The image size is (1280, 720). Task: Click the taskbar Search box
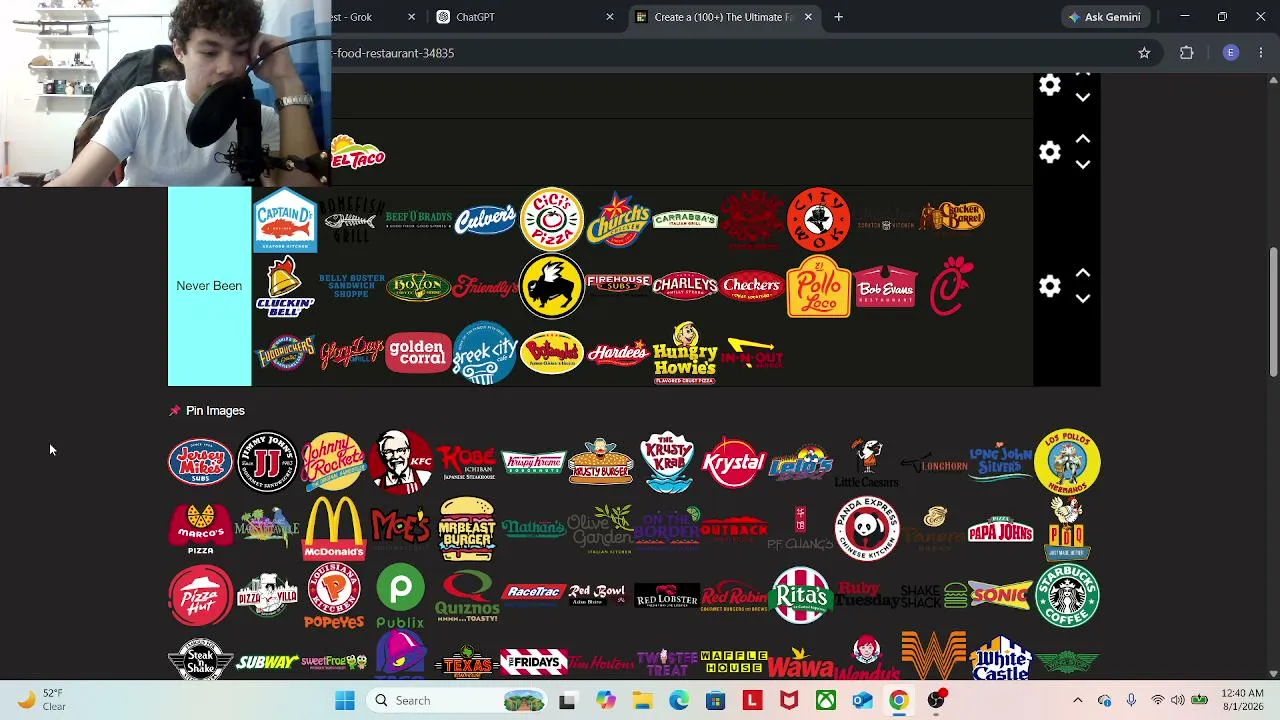456,700
